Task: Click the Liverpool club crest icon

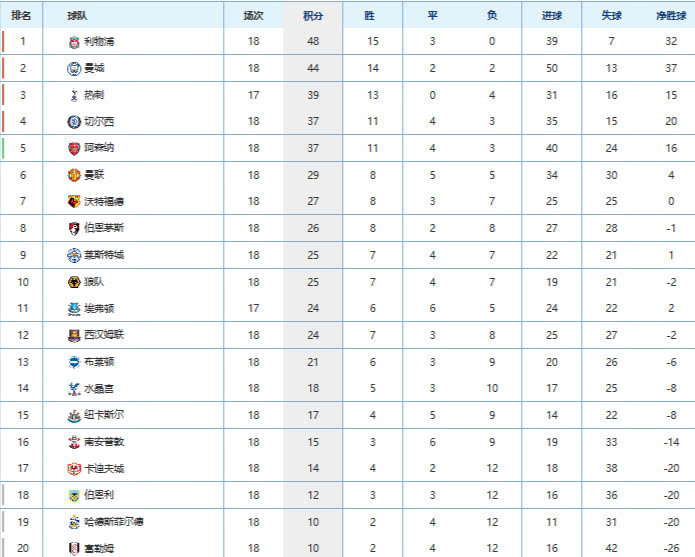Action: (74, 42)
